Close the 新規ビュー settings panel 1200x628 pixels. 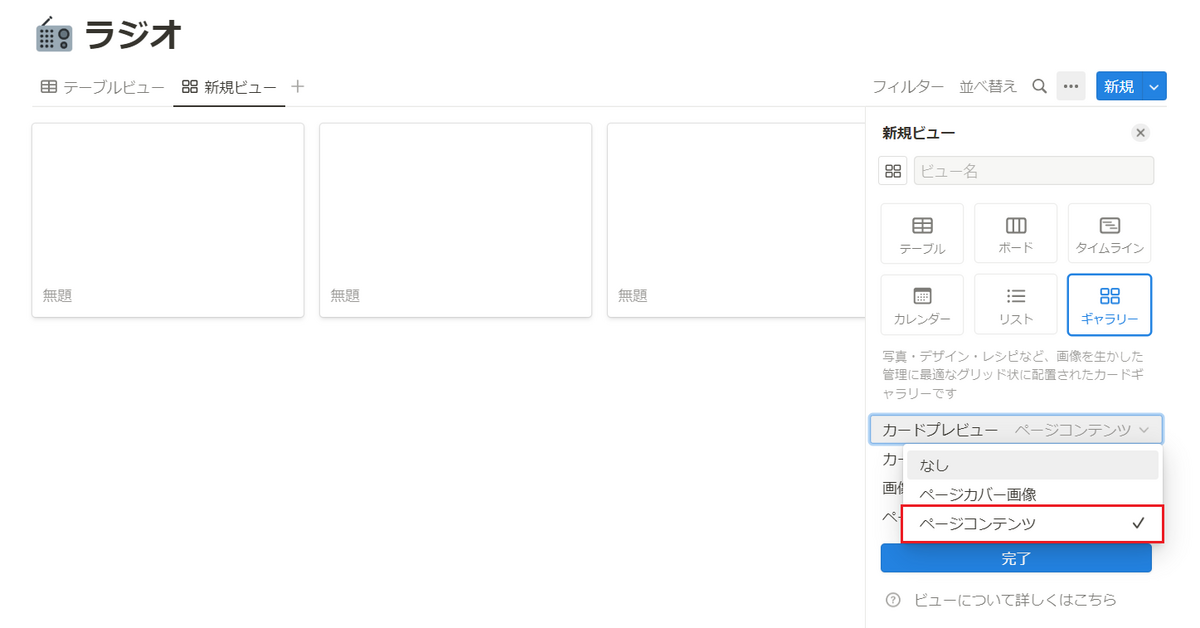tap(1141, 133)
